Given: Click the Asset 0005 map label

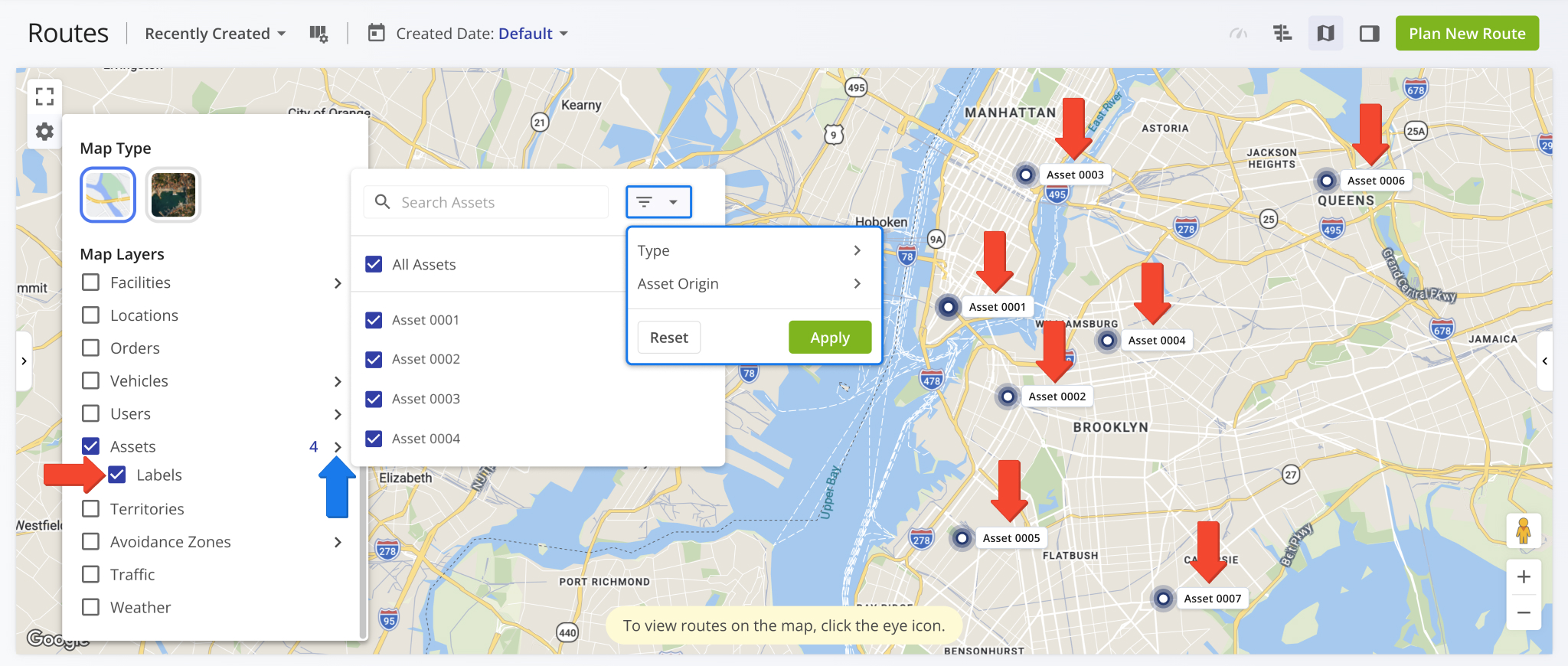Looking at the screenshot, I should (x=1011, y=538).
